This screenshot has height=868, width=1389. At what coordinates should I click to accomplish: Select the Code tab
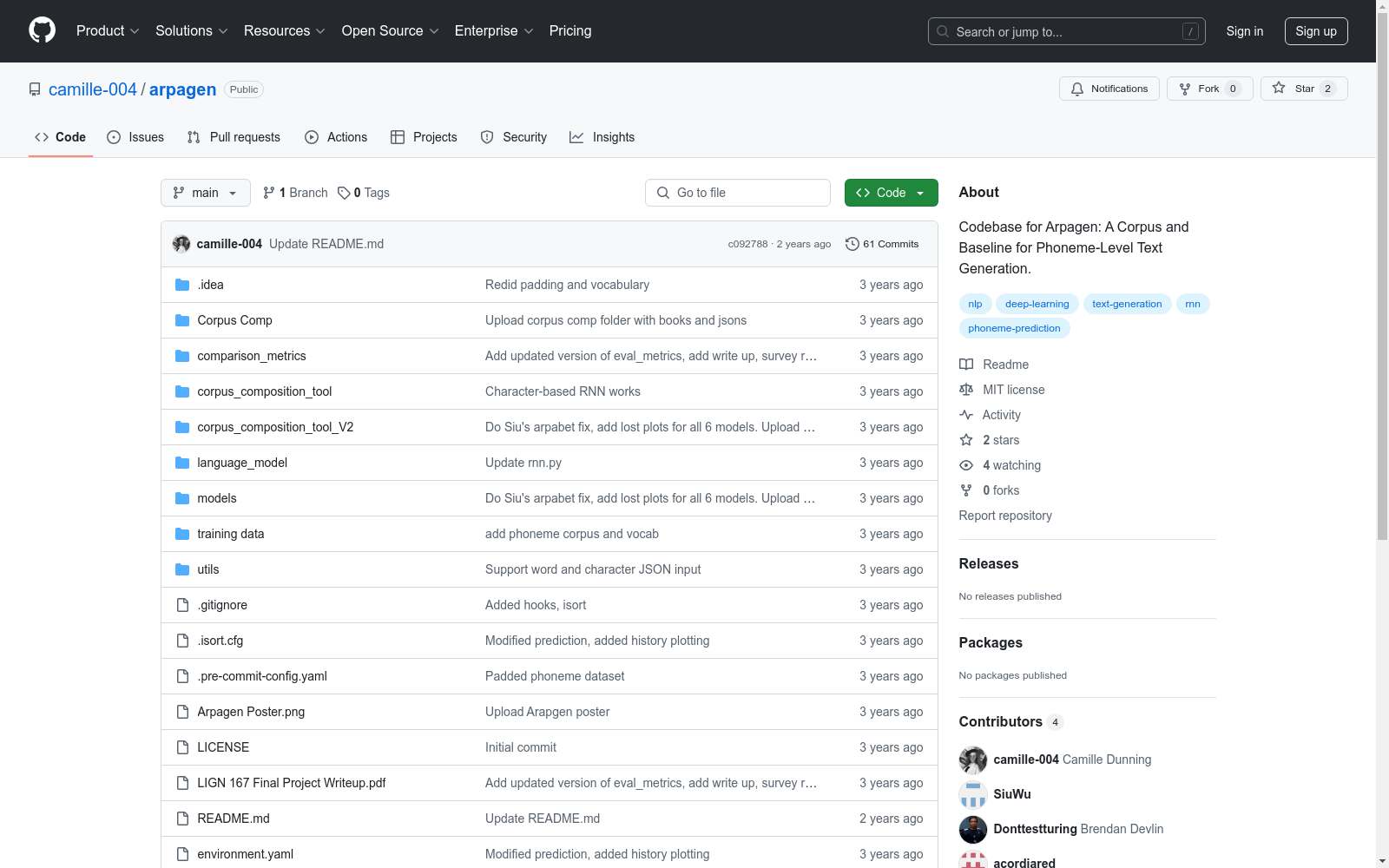(61, 137)
